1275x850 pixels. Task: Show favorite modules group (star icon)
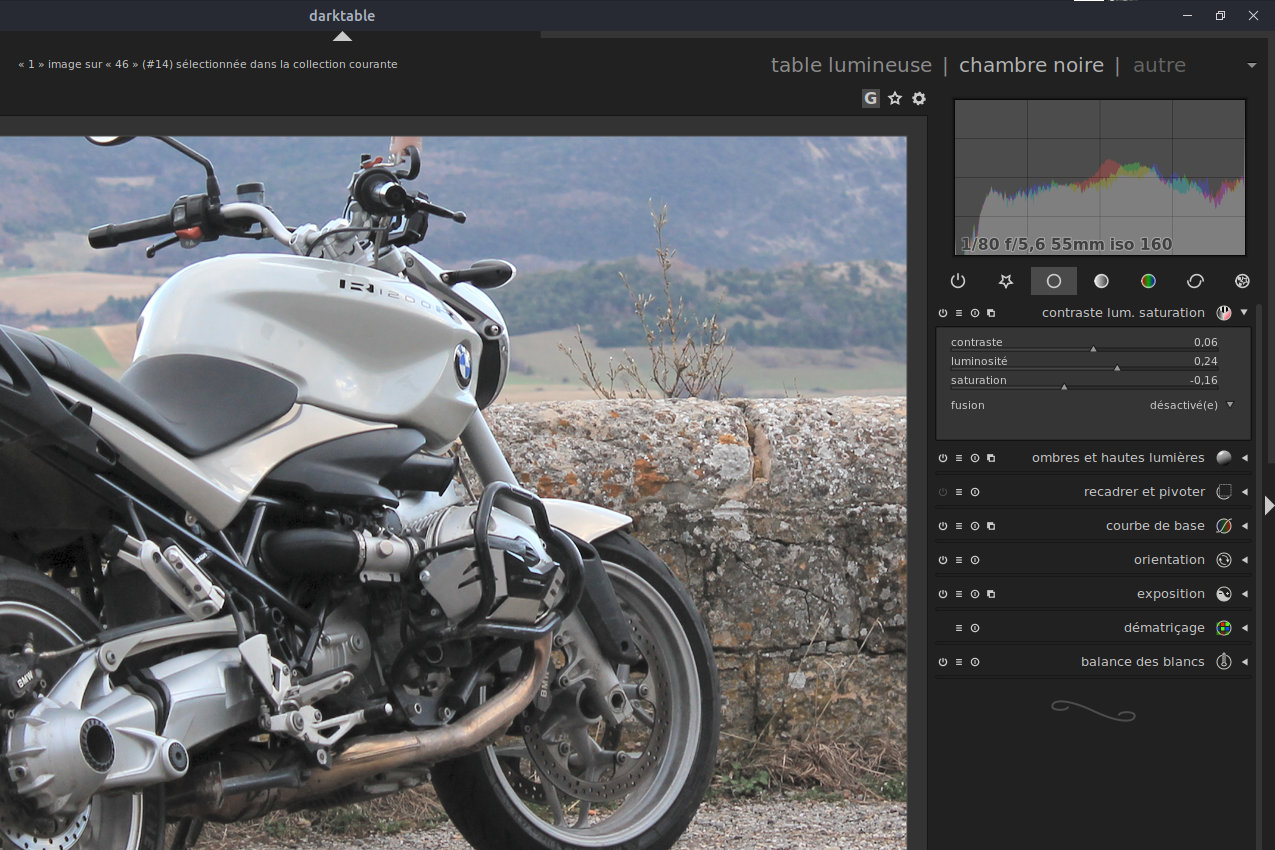pyautogui.click(x=1006, y=281)
